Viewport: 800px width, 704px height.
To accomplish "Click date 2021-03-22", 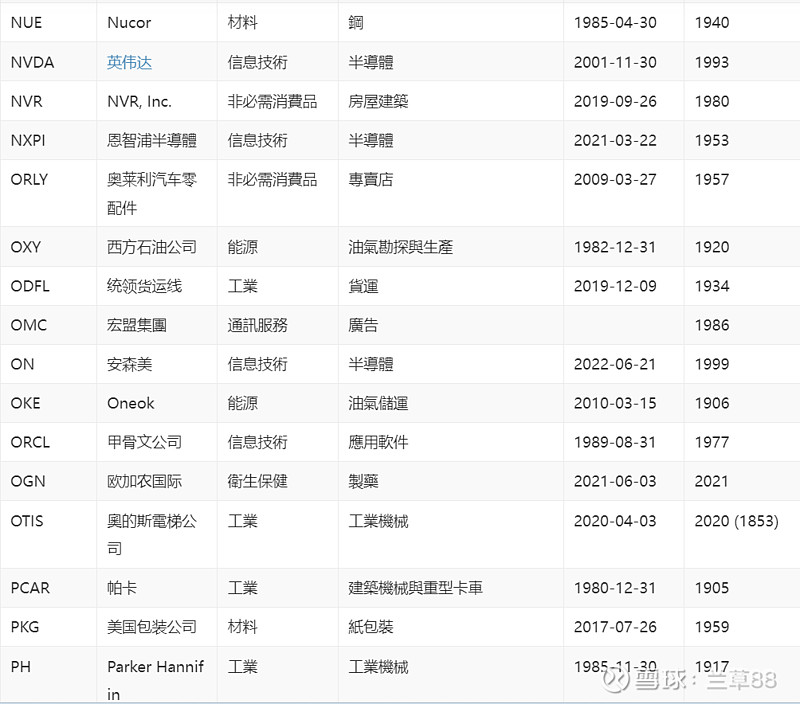I will pos(615,140).
